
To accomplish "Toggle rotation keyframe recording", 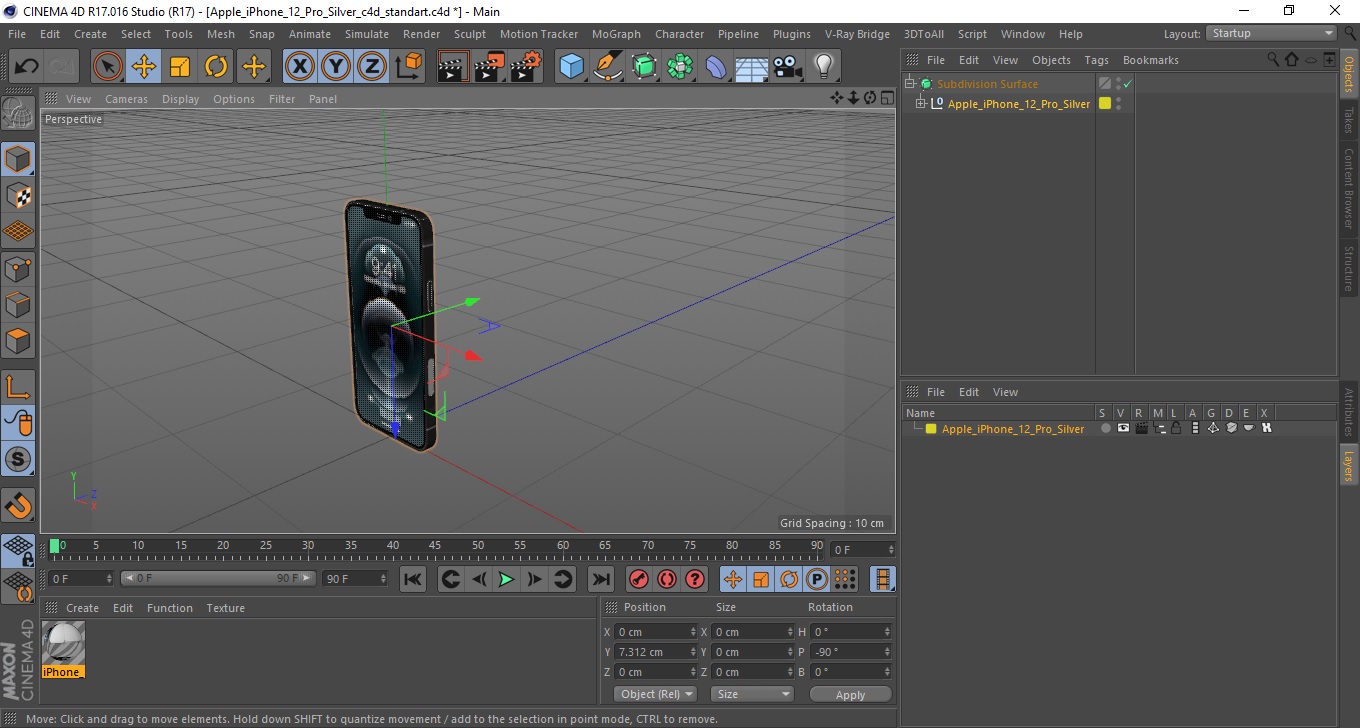I will pos(789,579).
